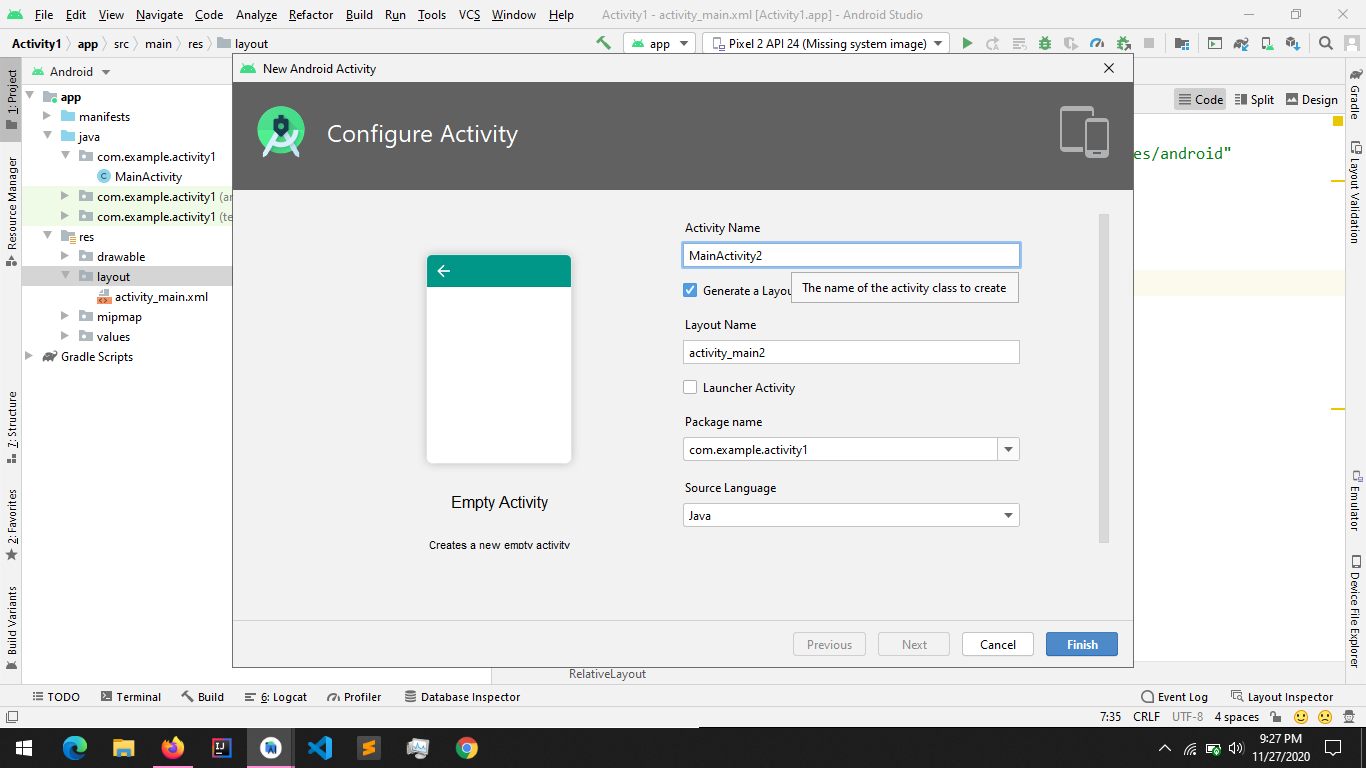Enable the Launcher Activity checkbox
1366x768 pixels.
[x=690, y=387]
